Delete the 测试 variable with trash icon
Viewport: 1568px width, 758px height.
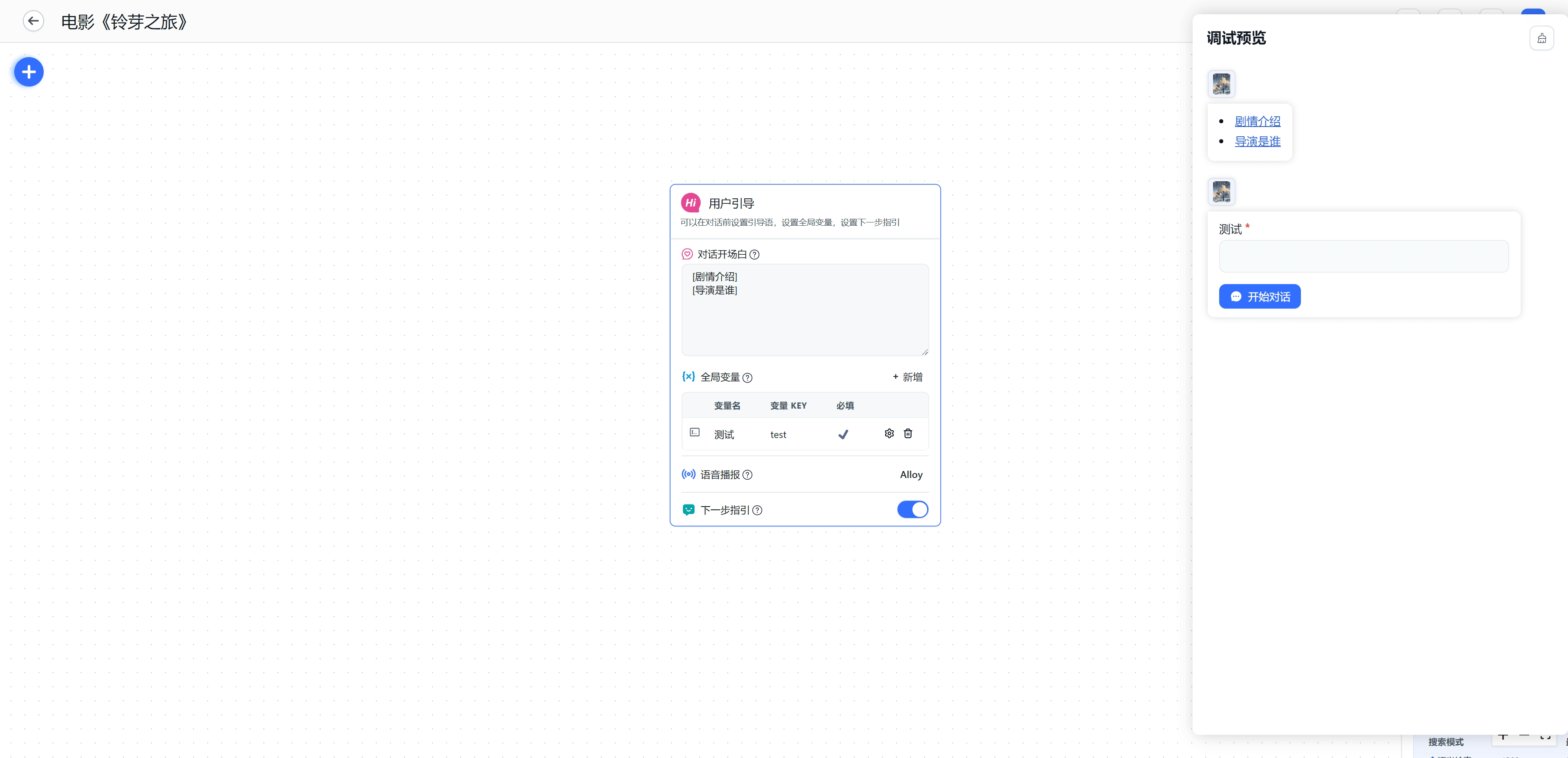tap(908, 434)
